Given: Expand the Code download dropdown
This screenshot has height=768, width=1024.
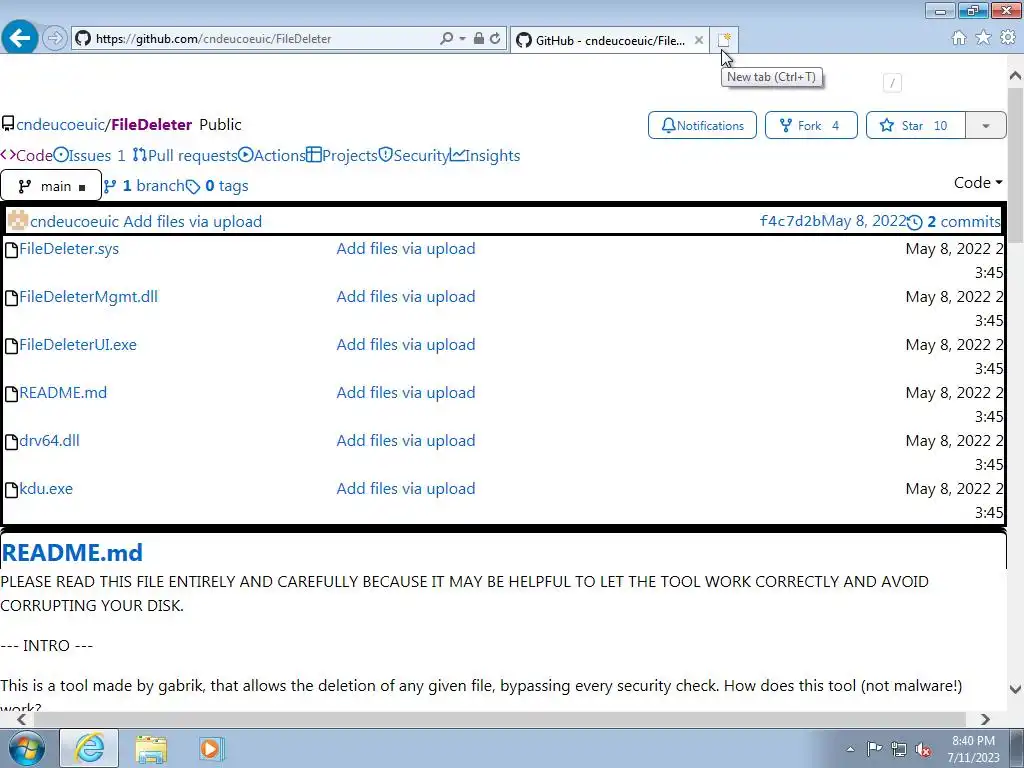Looking at the screenshot, I should 978,183.
